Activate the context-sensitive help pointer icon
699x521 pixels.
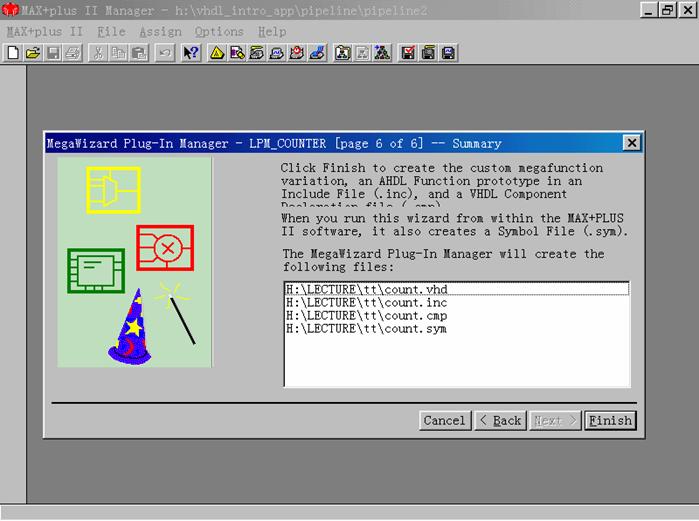191,53
